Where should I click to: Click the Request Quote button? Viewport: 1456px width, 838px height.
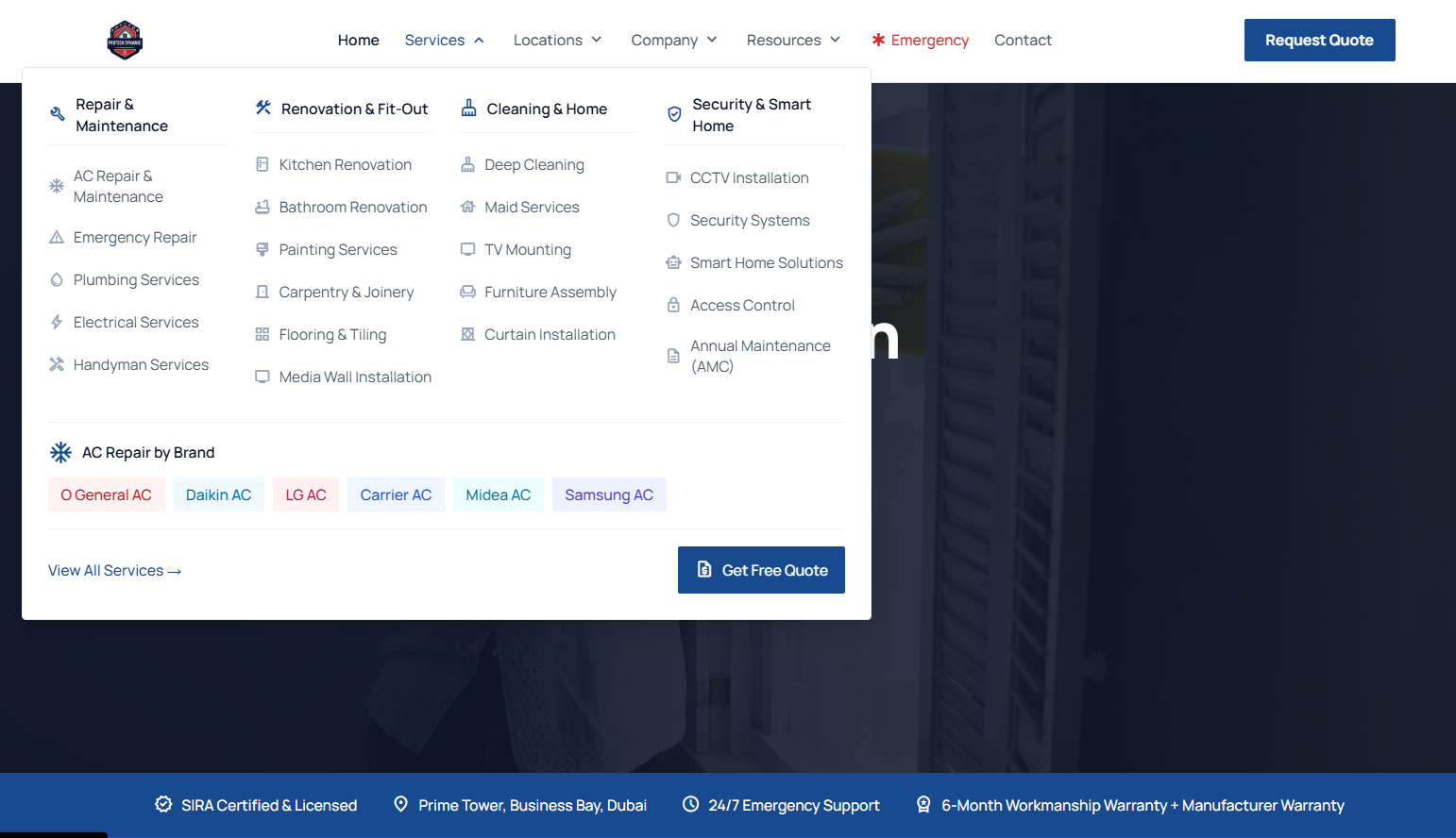(1319, 40)
